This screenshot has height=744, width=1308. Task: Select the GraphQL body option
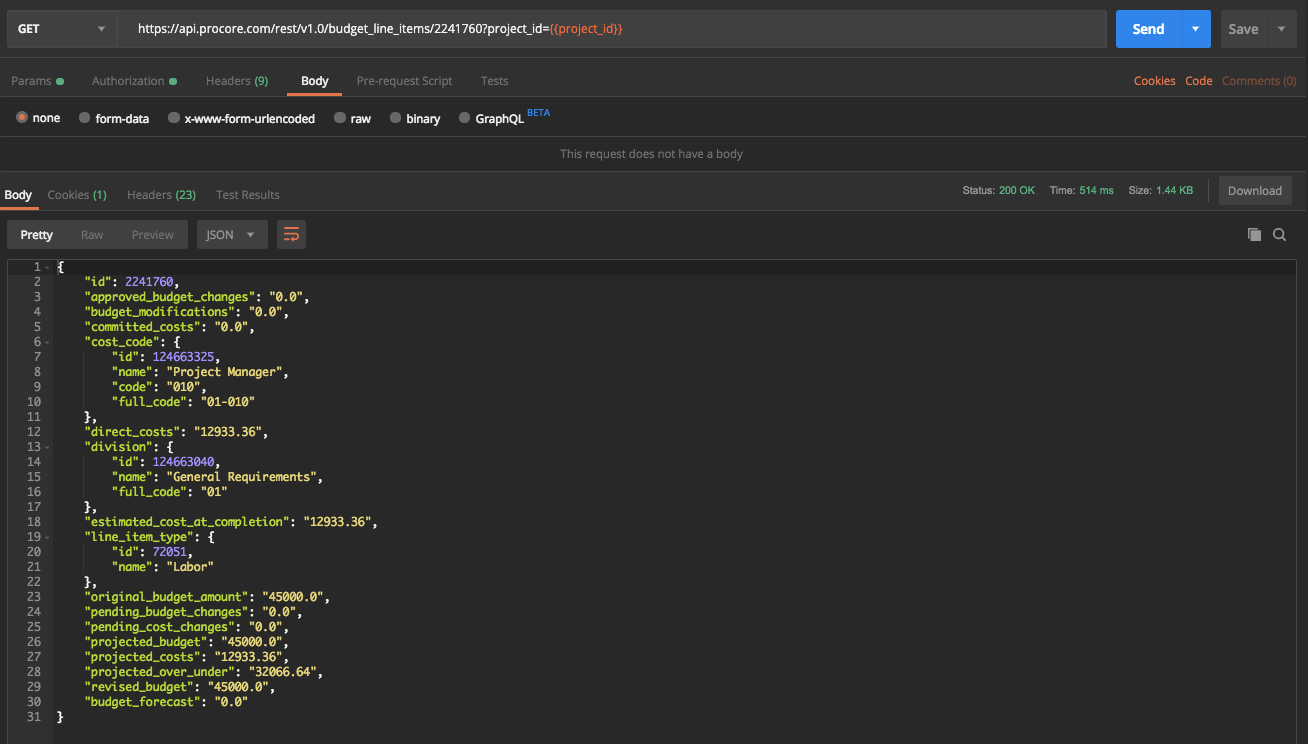click(x=491, y=118)
